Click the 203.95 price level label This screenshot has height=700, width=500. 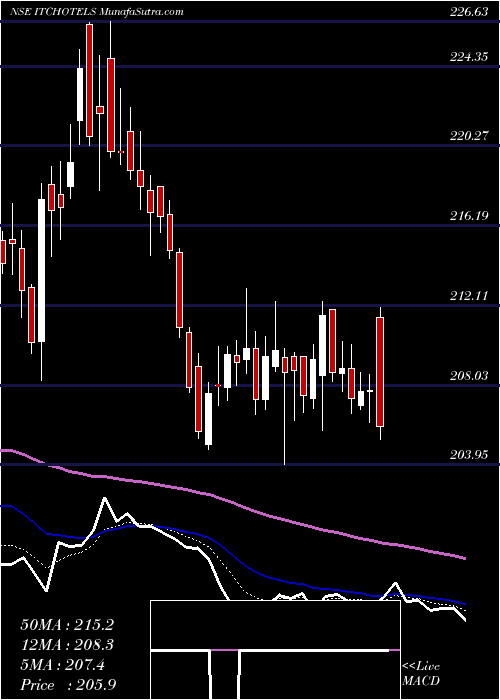[x=468, y=455]
